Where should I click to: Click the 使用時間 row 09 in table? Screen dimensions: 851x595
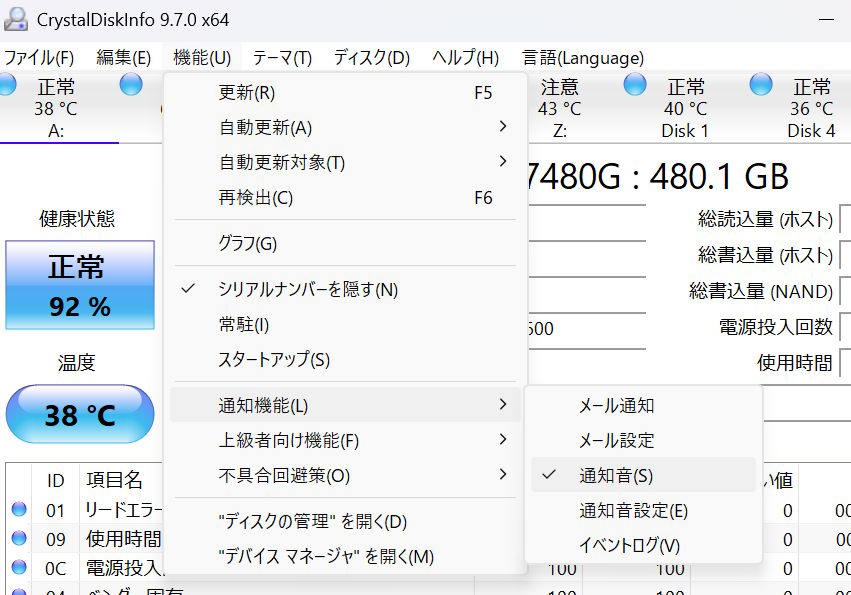click(x=124, y=539)
